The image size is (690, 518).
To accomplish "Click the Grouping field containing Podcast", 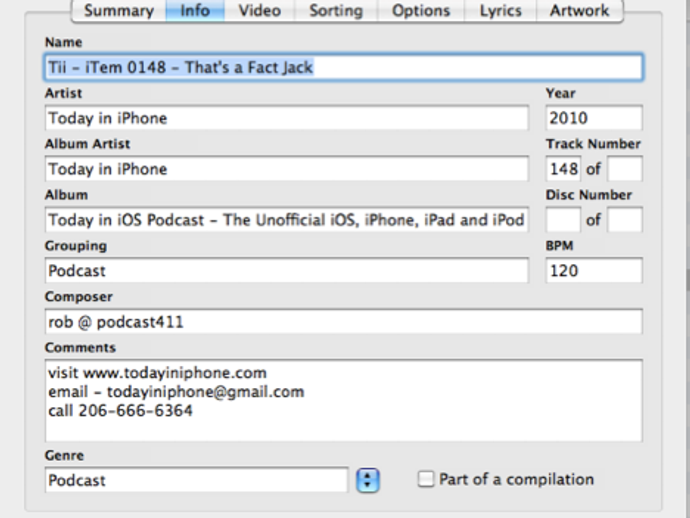I will 286,271.
